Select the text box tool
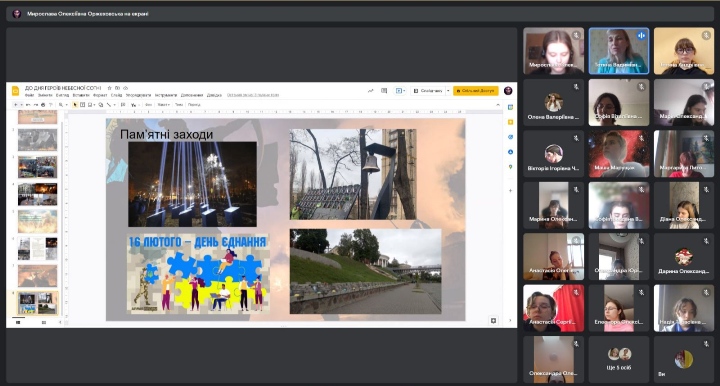720x386 pixels. click(x=83, y=105)
